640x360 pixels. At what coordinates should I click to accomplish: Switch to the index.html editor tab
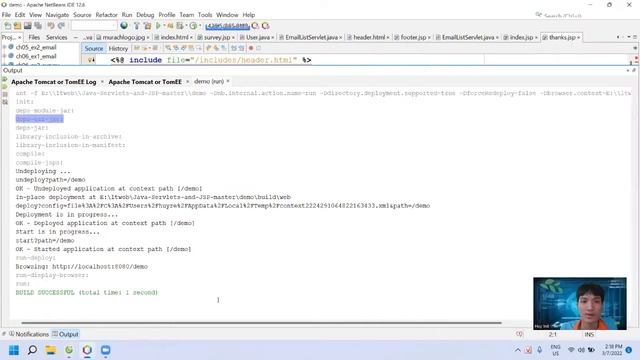pyautogui.click(x=174, y=37)
